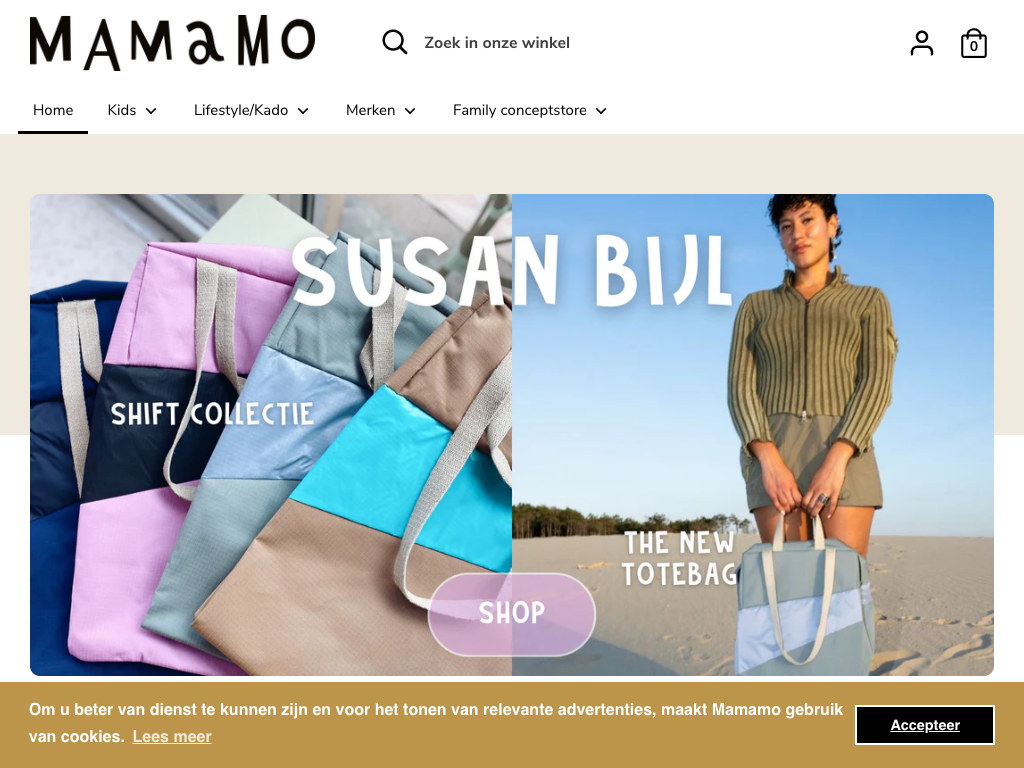The image size is (1024, 768).
Task: Open the Lifestyle/Kado menu label
Action: [x=241, y=110]
